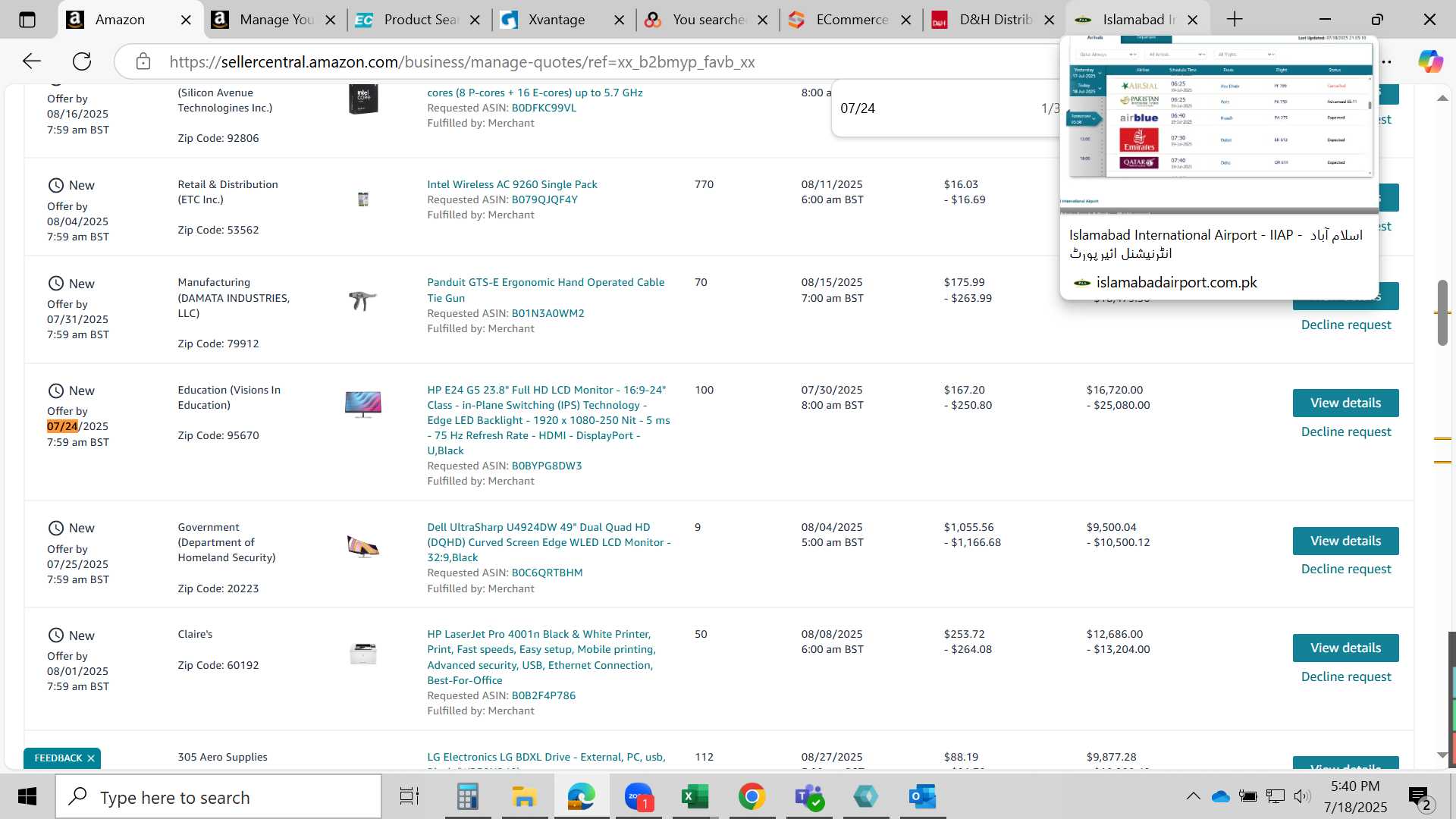Viewport: 1456px width, 819px height.
Task: Open ASIN B0DFKC99VL link
Action: click(544, 108)
